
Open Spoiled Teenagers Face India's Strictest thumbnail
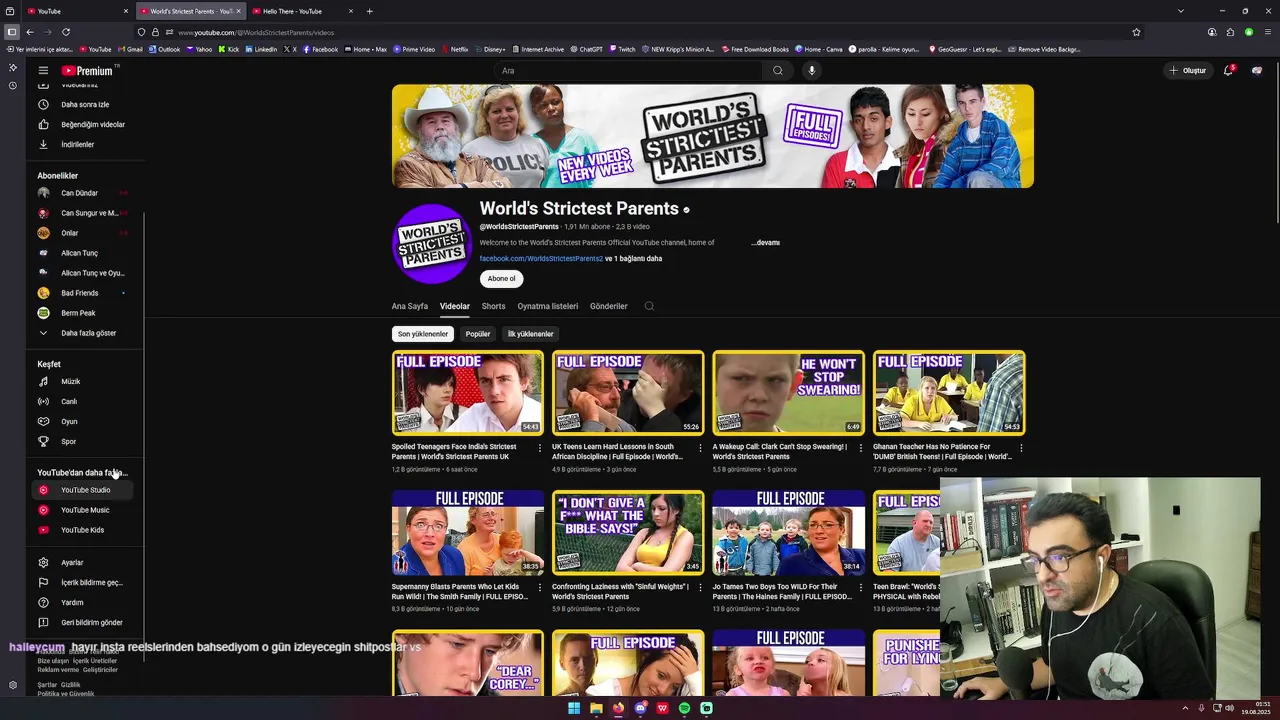pyautogui.click(x=468, y=392)
